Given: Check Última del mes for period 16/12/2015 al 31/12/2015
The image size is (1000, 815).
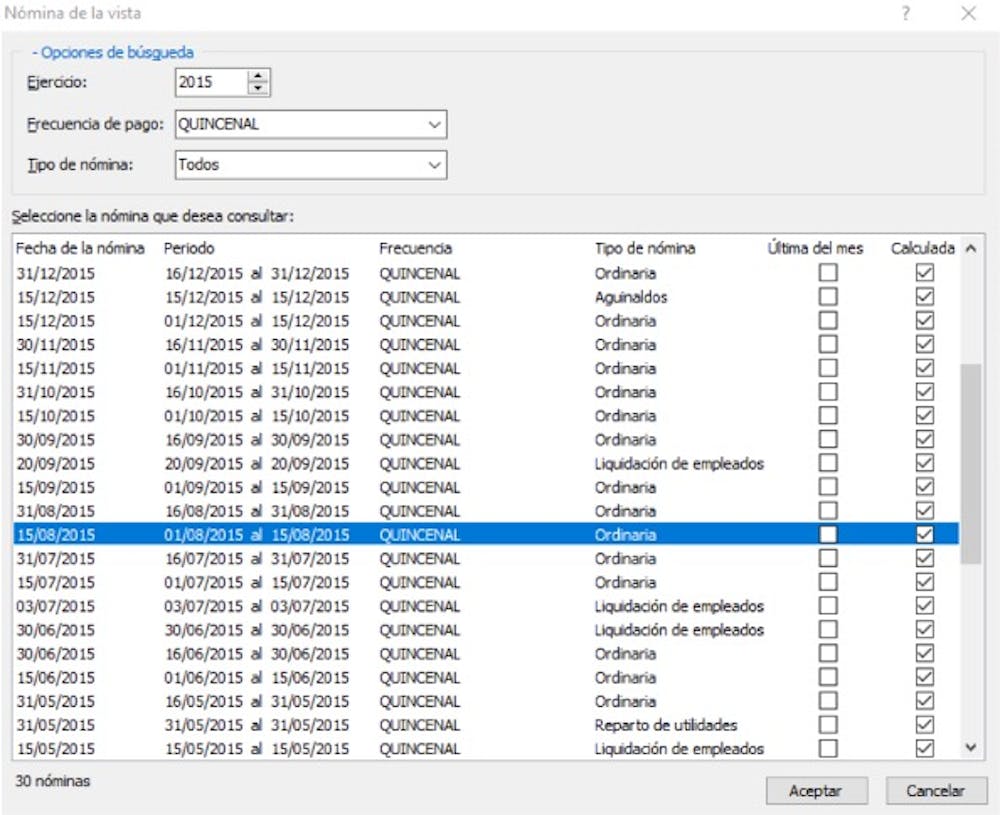Looking at the screenshot, I should coord(828,273).
